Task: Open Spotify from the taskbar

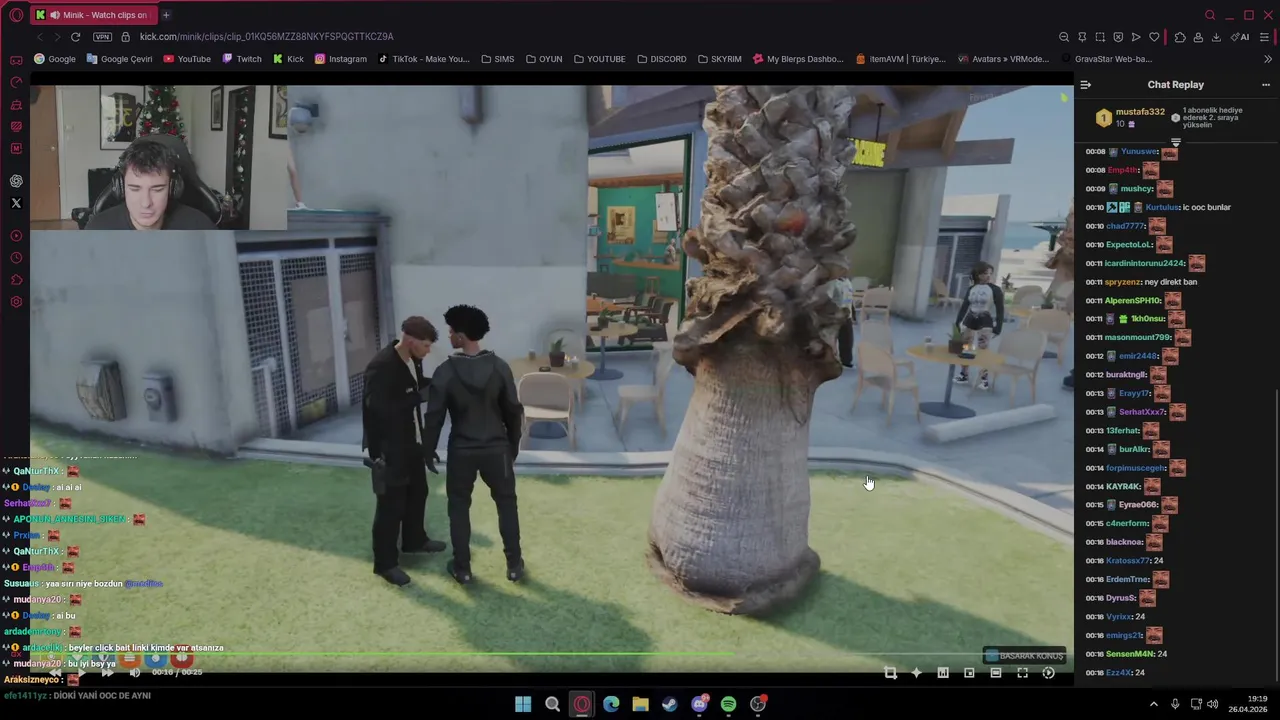Action: click(728, 704)
